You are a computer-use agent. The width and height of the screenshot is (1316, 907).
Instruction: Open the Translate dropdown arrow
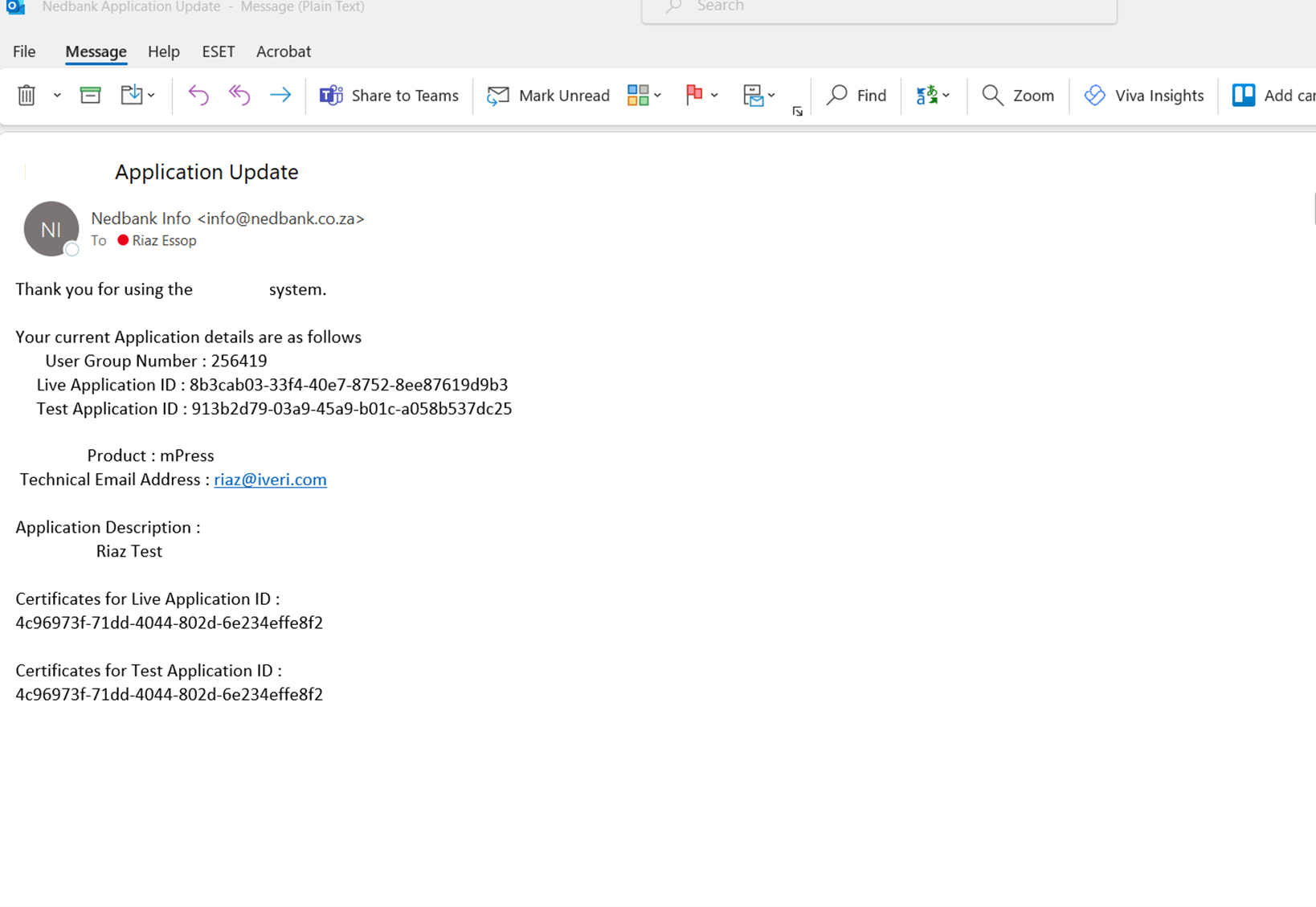click(x=946, y=95)
